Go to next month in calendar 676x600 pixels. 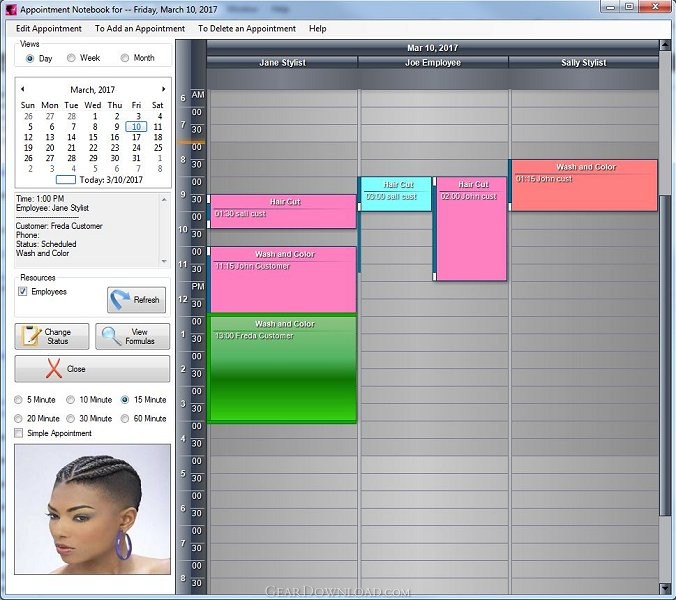(163, 89)
